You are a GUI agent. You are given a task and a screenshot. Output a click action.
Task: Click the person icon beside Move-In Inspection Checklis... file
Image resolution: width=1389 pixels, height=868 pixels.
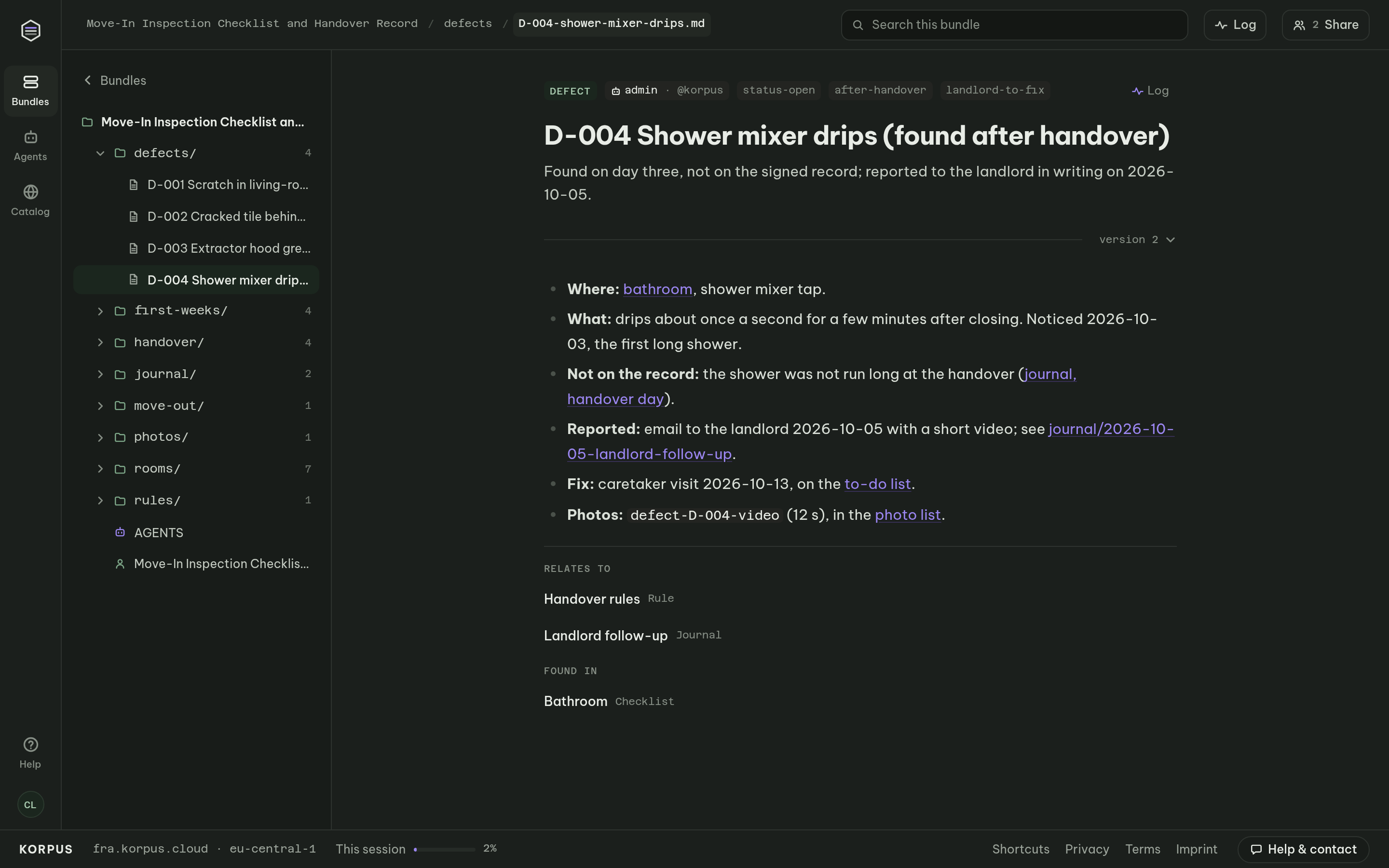pyautogui.click(x=120, y=564)
